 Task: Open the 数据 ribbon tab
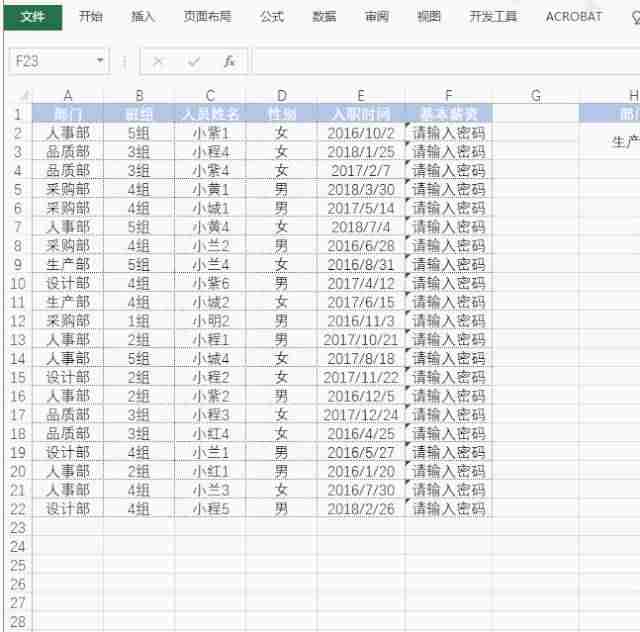(x=324, y=17)
